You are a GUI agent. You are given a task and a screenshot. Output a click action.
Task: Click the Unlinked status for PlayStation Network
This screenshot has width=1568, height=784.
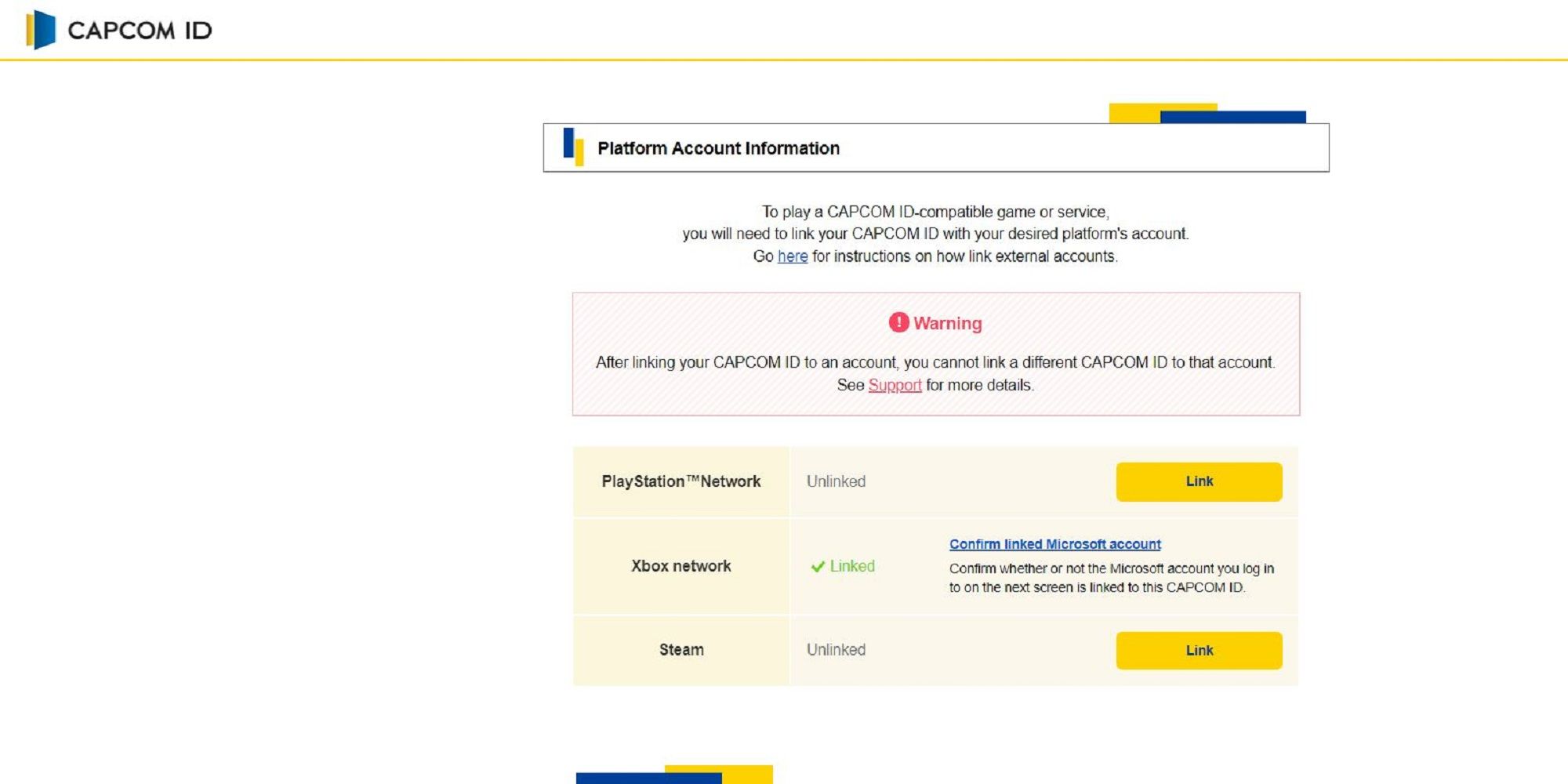(x=837, y=481)
